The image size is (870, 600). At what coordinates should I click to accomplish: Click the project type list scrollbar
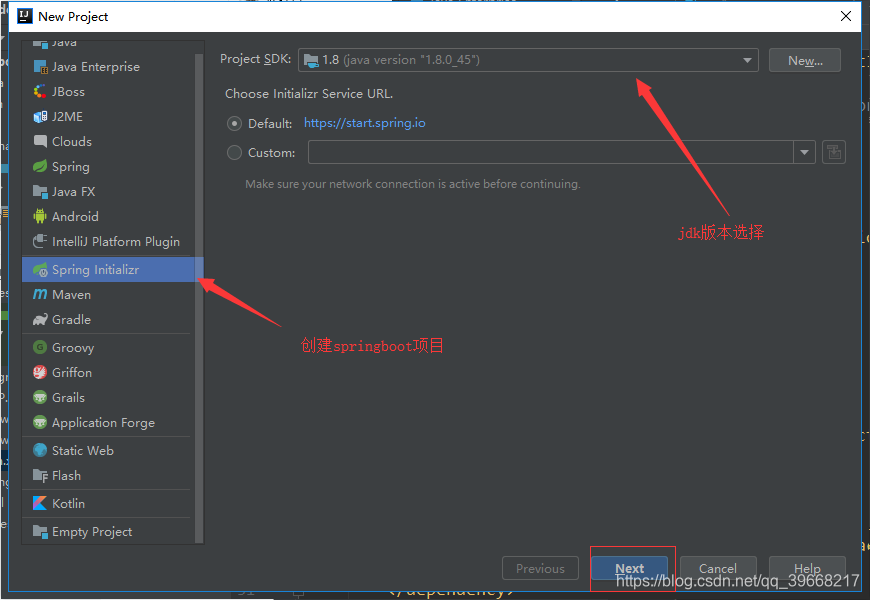[x=199, y=298]
